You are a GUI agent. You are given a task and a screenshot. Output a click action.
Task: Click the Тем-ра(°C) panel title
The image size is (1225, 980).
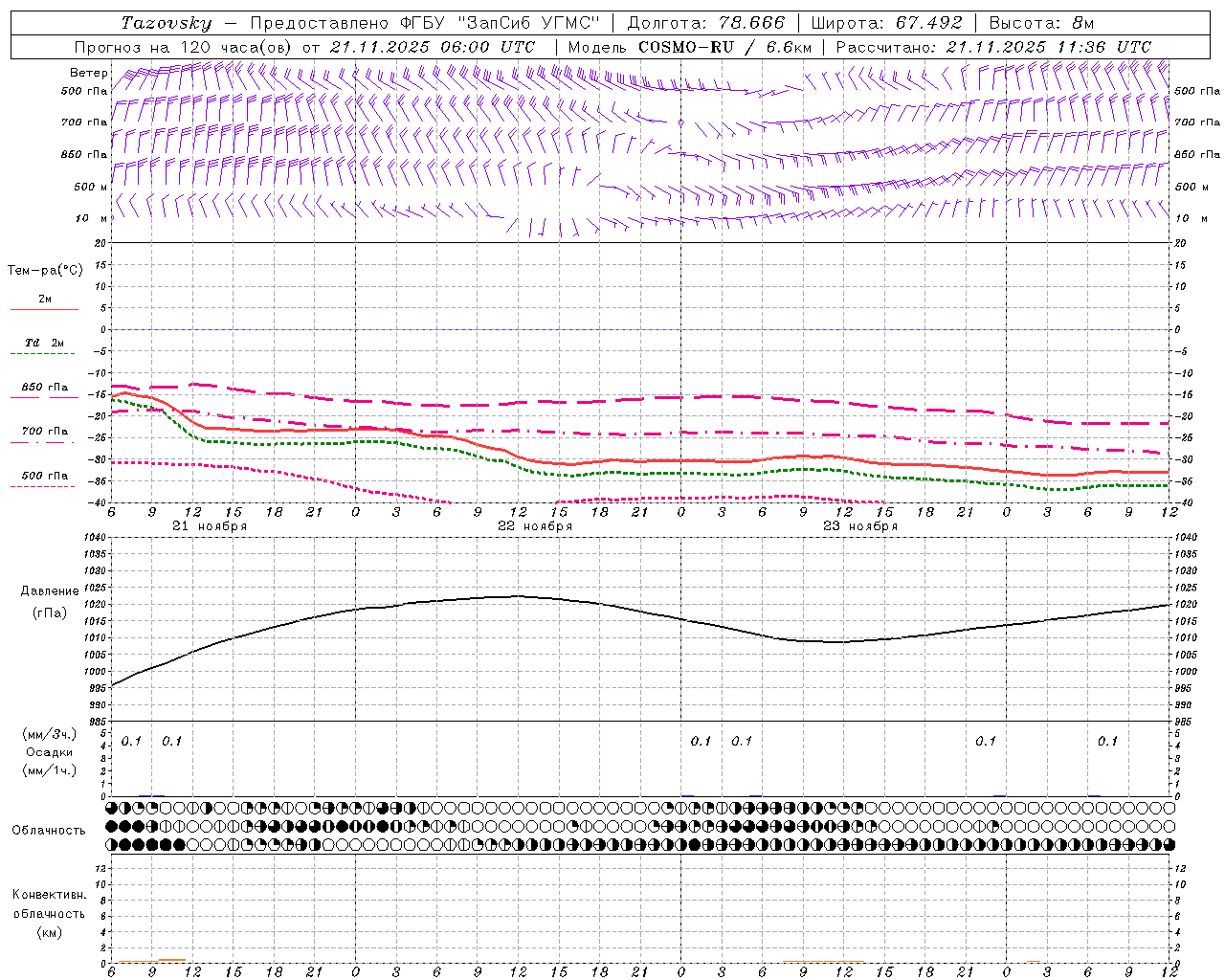tap(45, 271)
